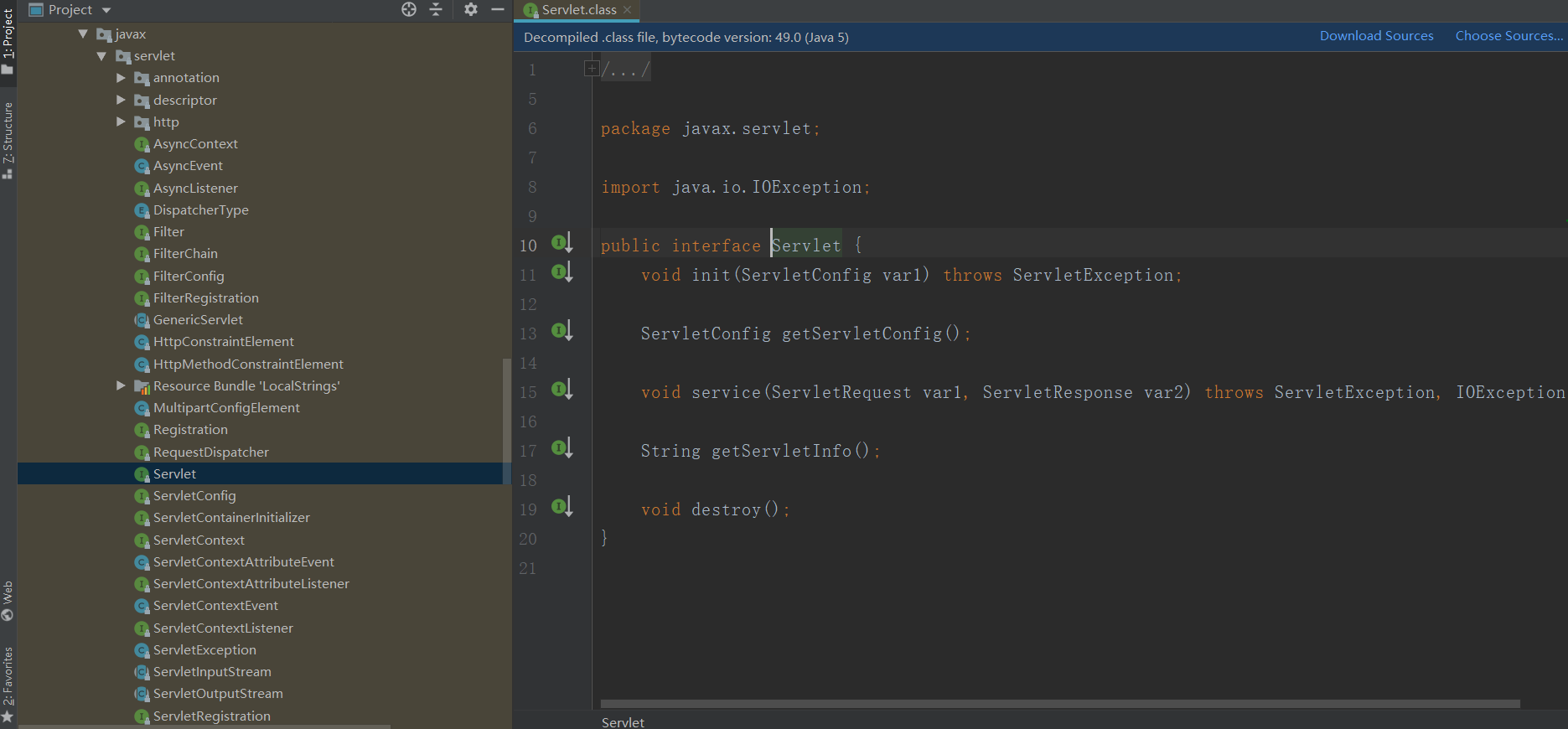Hide the Project panel with minus icon
Image resolution: width=1568 pixels, height=729 pixels.
tap(497, 9)
